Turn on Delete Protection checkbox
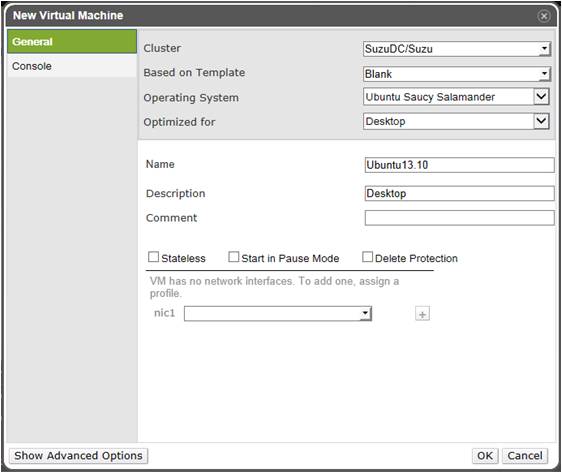The width and height of the screenshot is (562, 473). [367, 257]
